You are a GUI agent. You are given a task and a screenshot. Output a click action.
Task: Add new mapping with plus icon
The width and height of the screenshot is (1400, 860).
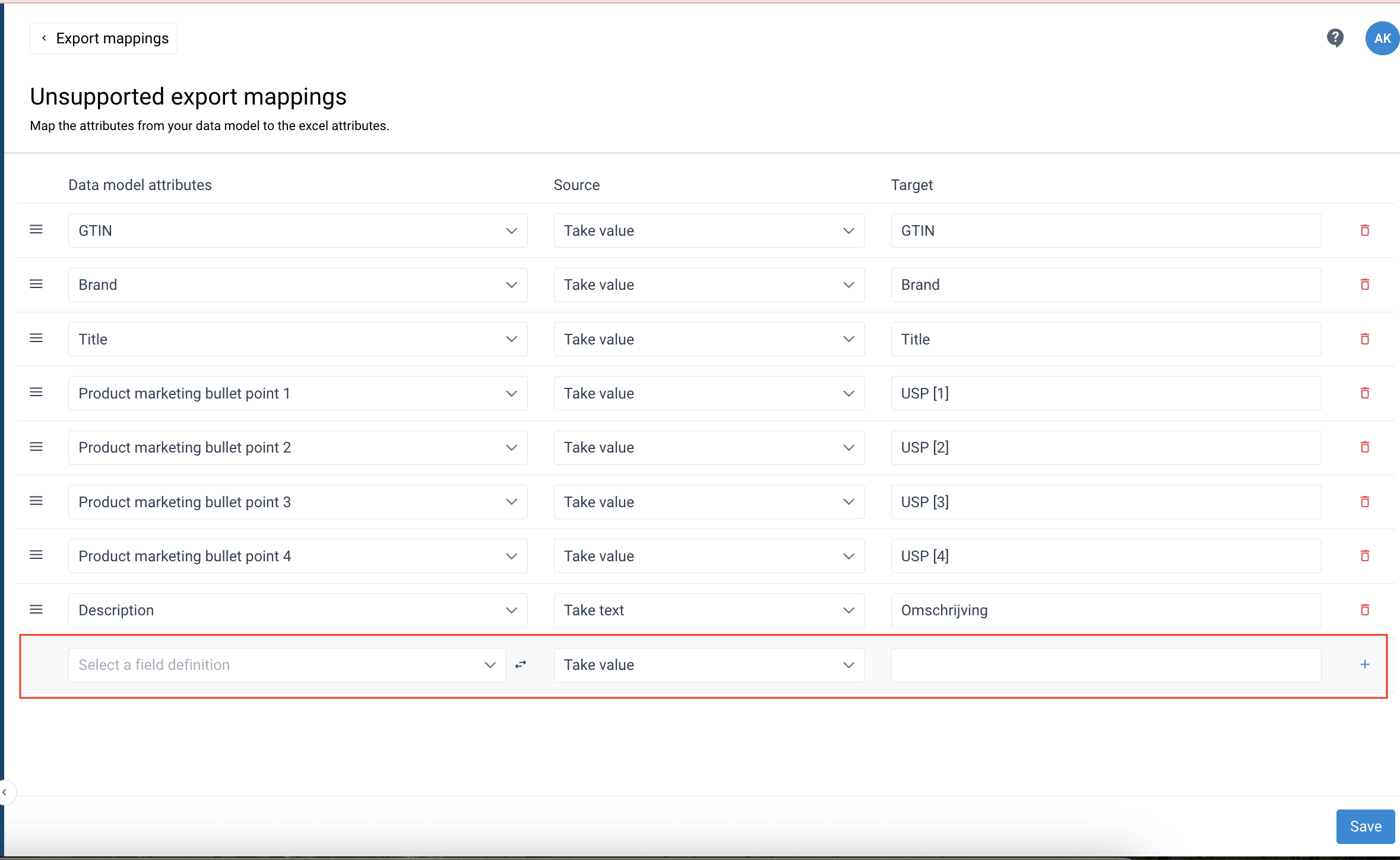point(1364,665)
